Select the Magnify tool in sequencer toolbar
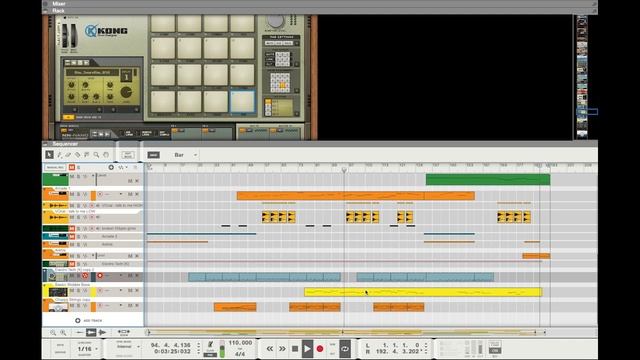The height and width of the screenshot is (360, 640). 96,155
